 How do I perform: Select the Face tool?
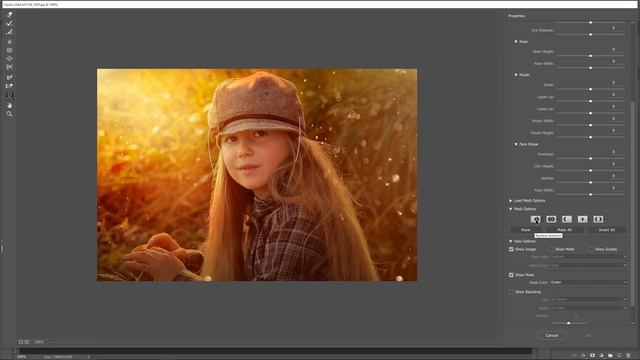pos(9,96)
